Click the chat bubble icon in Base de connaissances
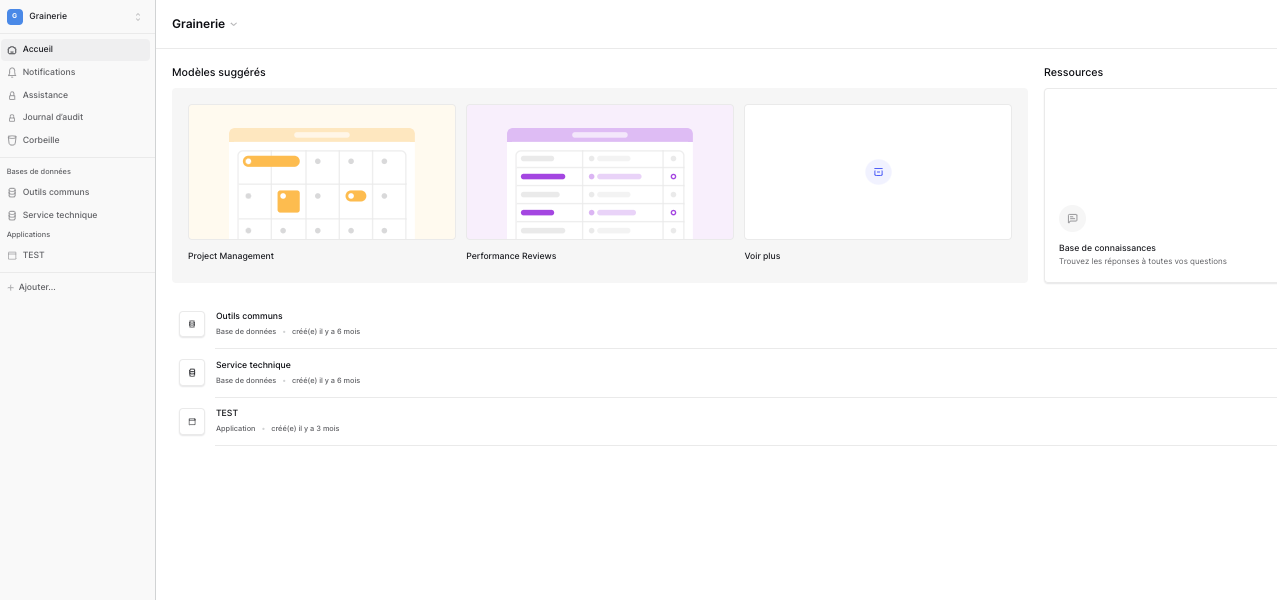The height and width of the screenshot is (600, 1277). click(x=1072, y=218)
